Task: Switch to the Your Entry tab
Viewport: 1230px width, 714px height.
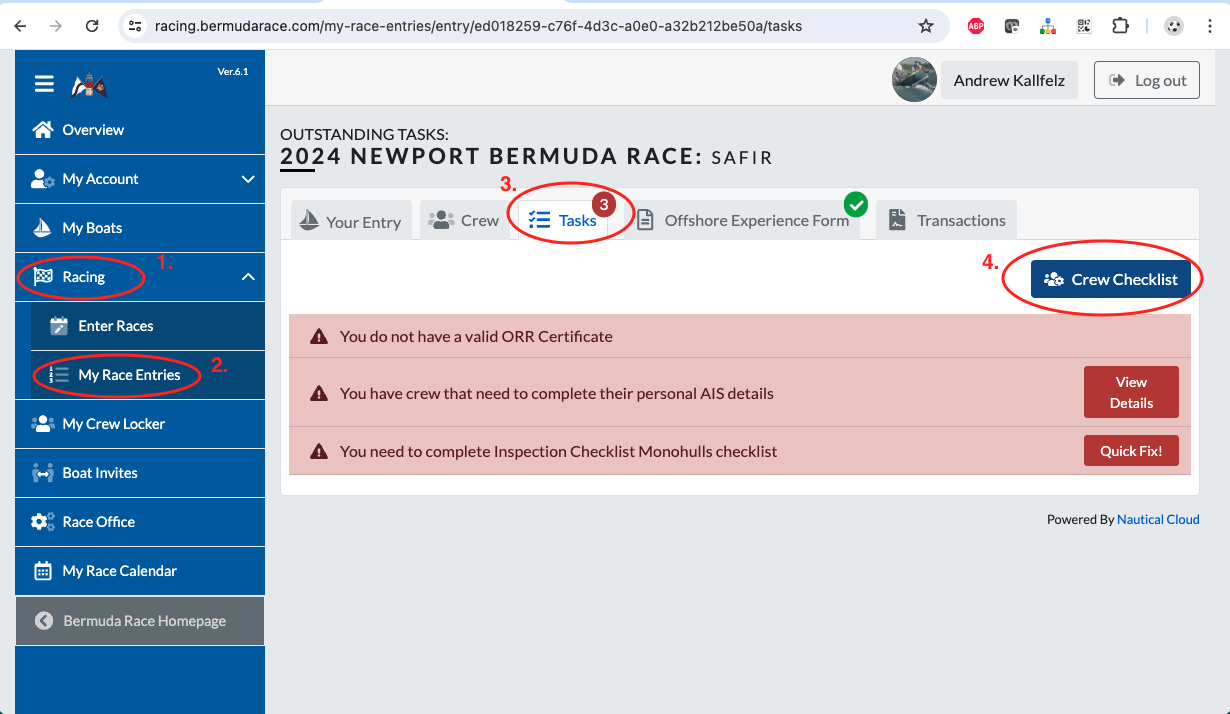Action: tap(351, 222)
